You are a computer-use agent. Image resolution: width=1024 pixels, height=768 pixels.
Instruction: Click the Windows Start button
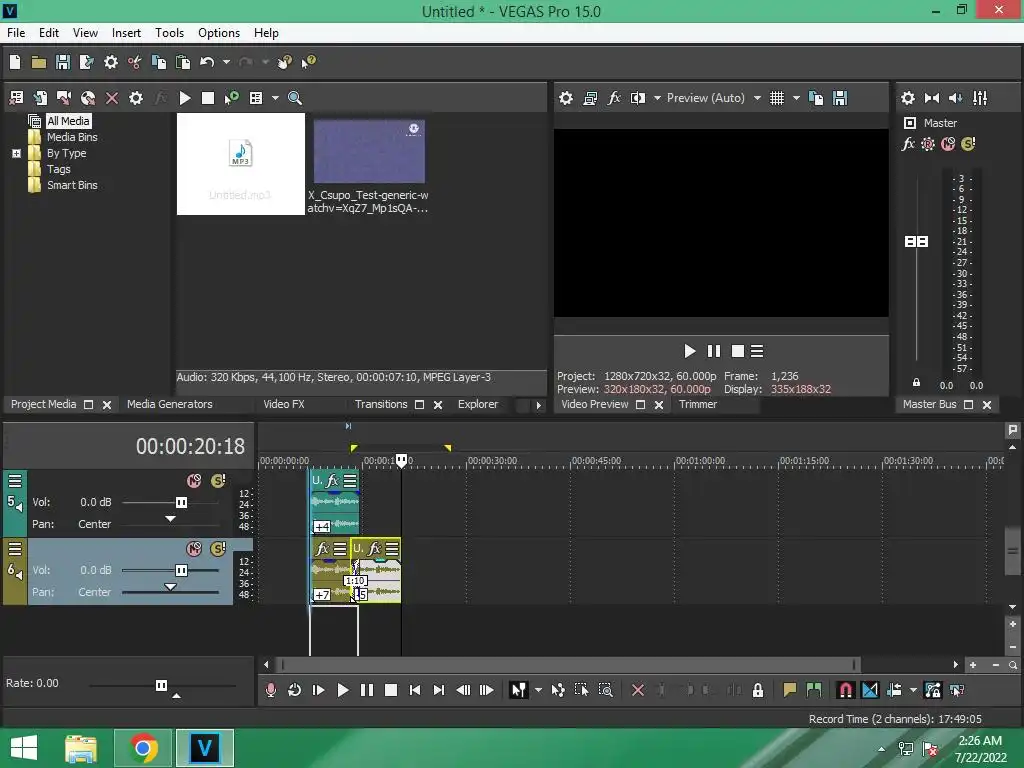pyautogui.click(x=24, y=748)
